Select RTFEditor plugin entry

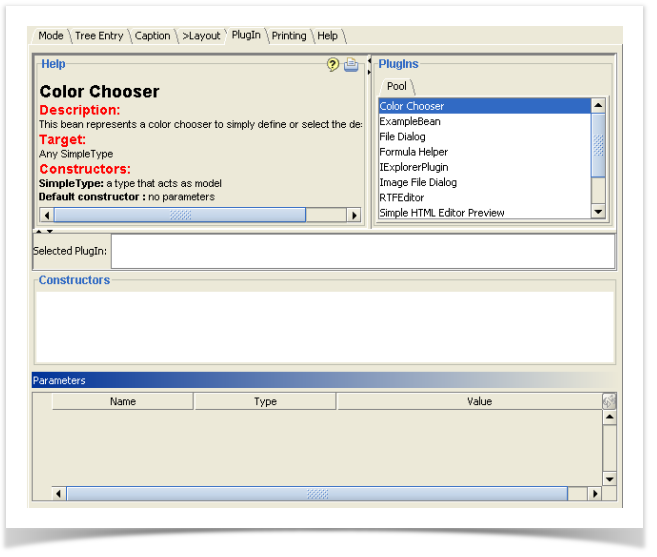click(x=401, y=197)
